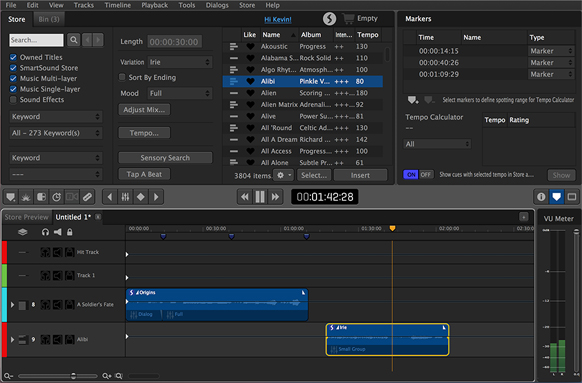Toggle SmartSound Store checkbox
The width and height of the screenshot is (582, 383).
[x=13, y=68]
